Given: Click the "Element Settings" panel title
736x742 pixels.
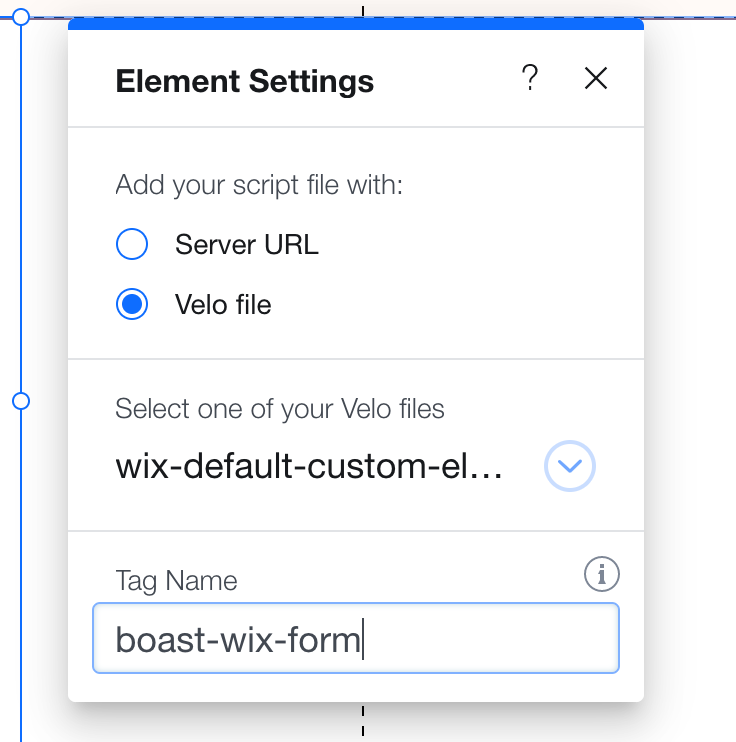Looking at the screenshot, I should pyautogui.click(x=245, y=81).
